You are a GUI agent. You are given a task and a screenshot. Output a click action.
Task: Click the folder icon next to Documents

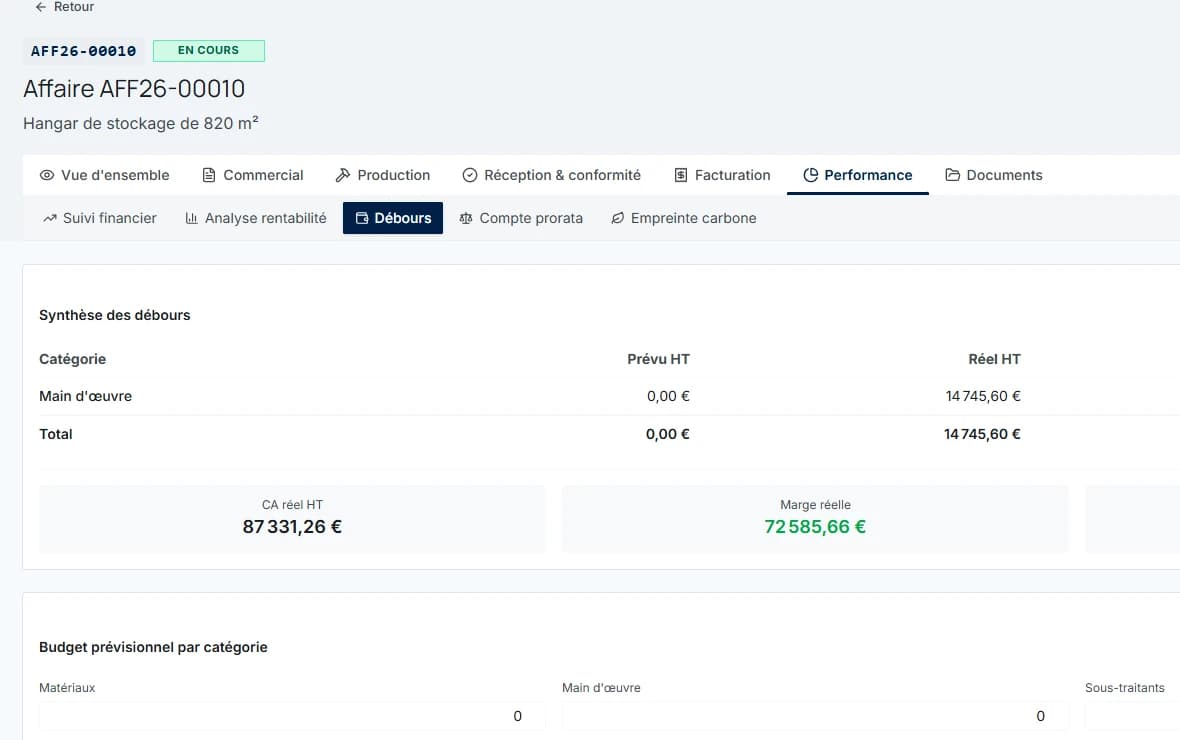click(x=953, y=175)
